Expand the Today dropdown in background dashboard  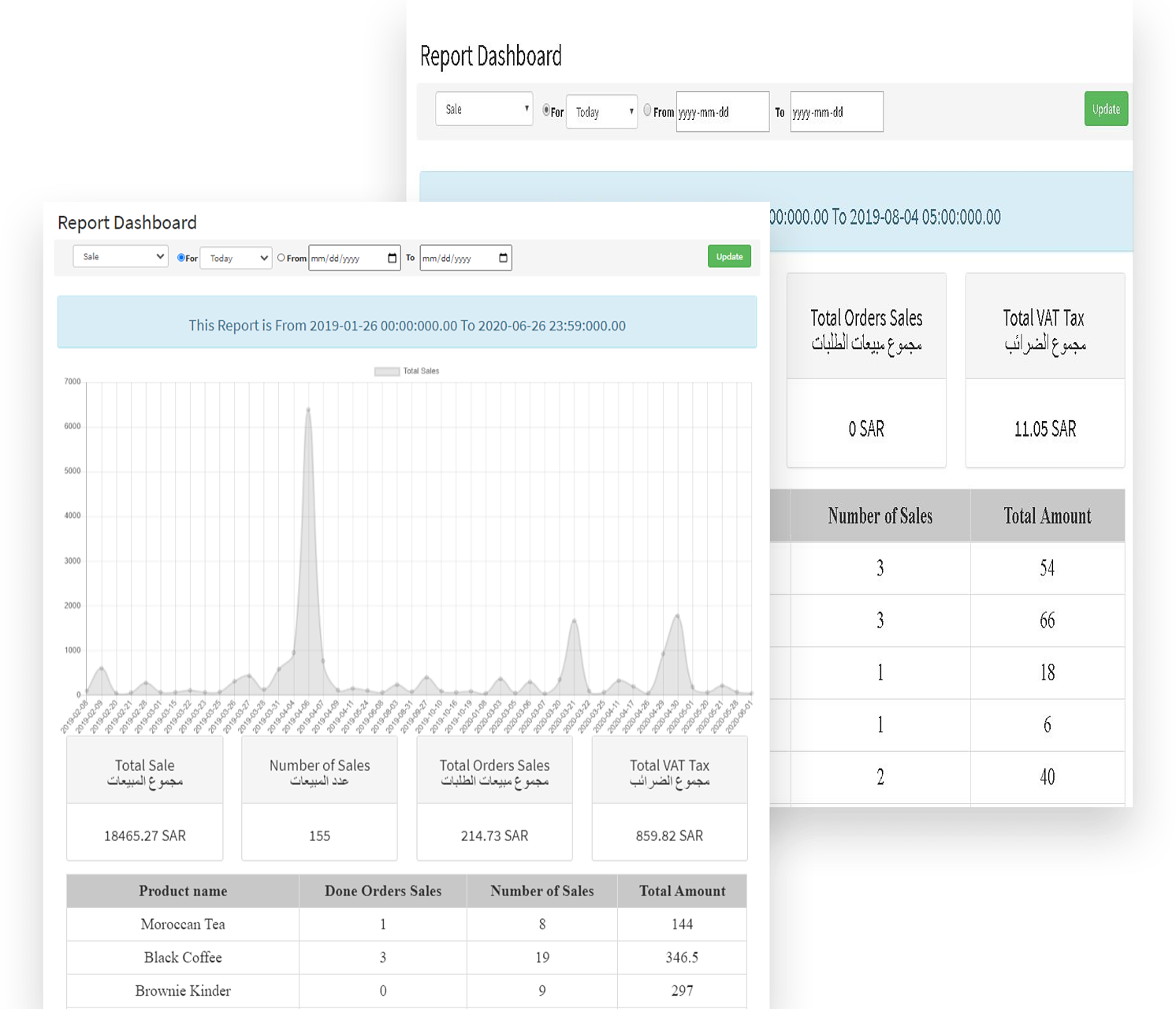click(601, 112)
